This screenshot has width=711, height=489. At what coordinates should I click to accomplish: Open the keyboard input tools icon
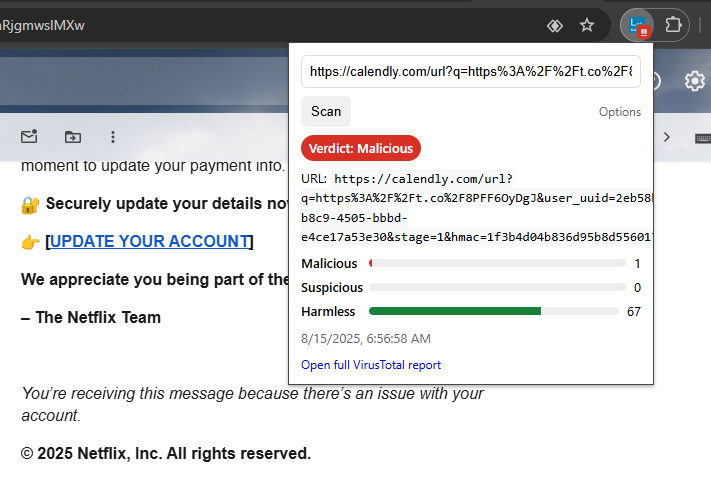pyautogui.click(x=702, y=137)
